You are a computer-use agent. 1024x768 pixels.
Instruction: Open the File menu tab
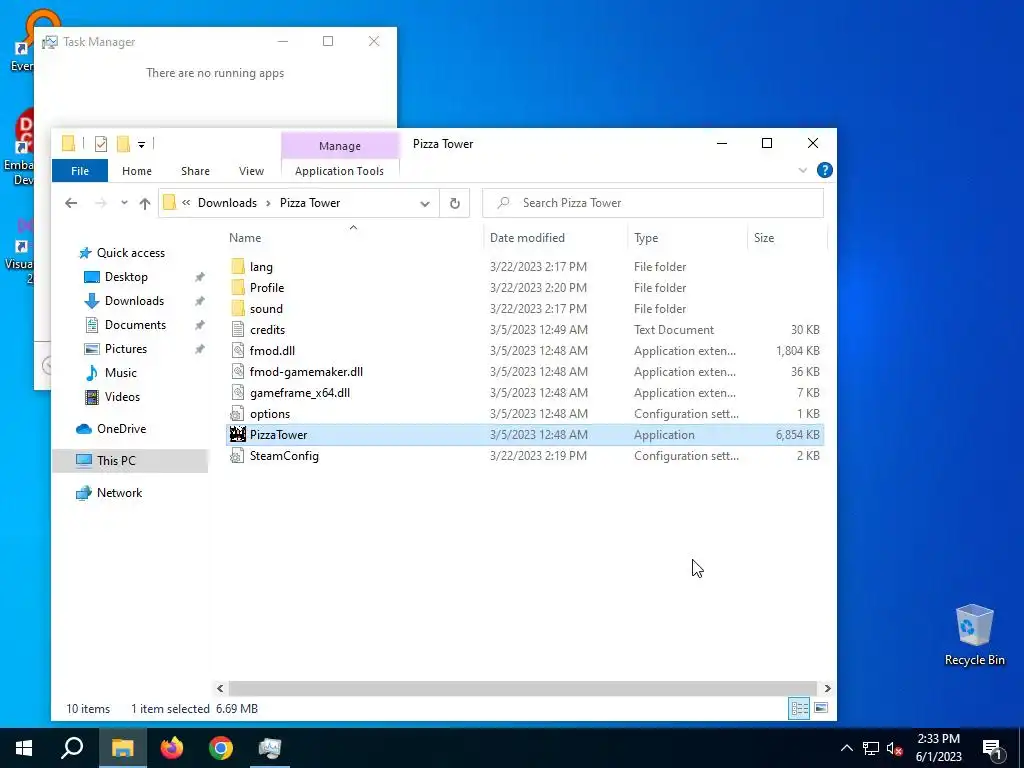[x=80, y=171]
